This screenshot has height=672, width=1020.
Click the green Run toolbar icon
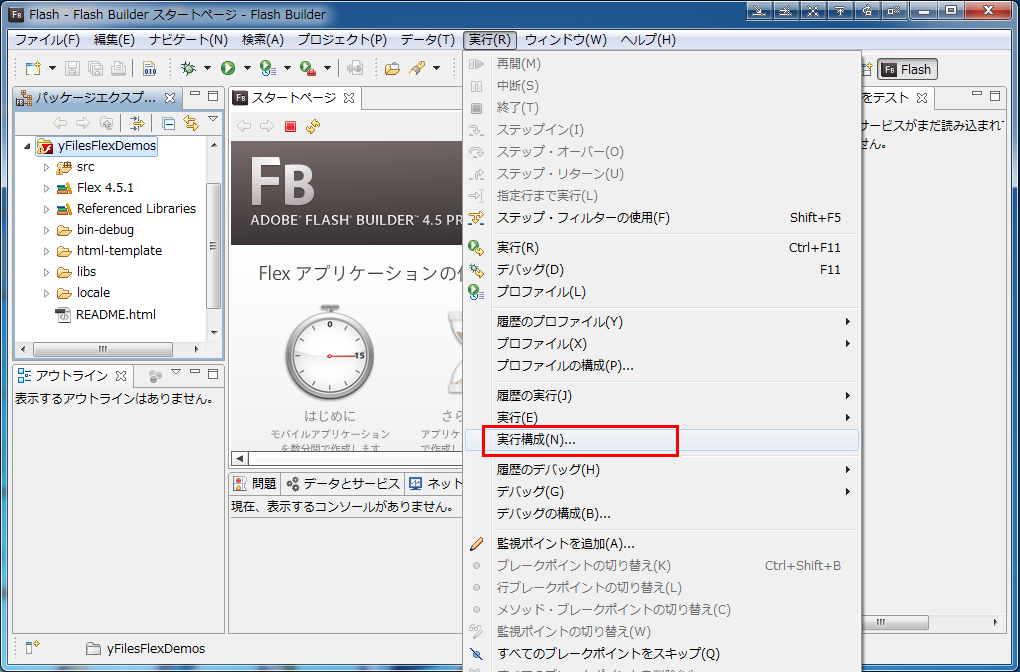pos(228,68)
